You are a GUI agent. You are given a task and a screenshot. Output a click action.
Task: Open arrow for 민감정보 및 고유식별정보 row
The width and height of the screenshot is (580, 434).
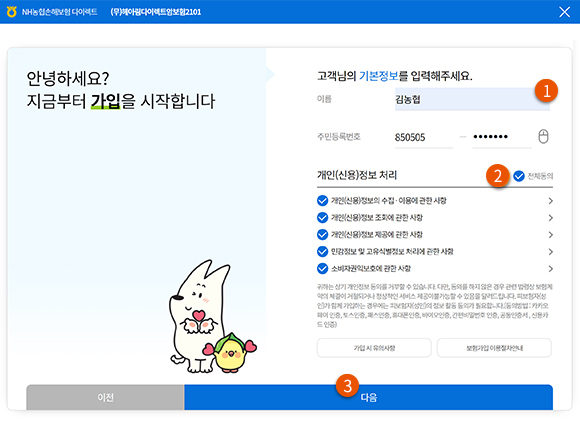[550, 252]
